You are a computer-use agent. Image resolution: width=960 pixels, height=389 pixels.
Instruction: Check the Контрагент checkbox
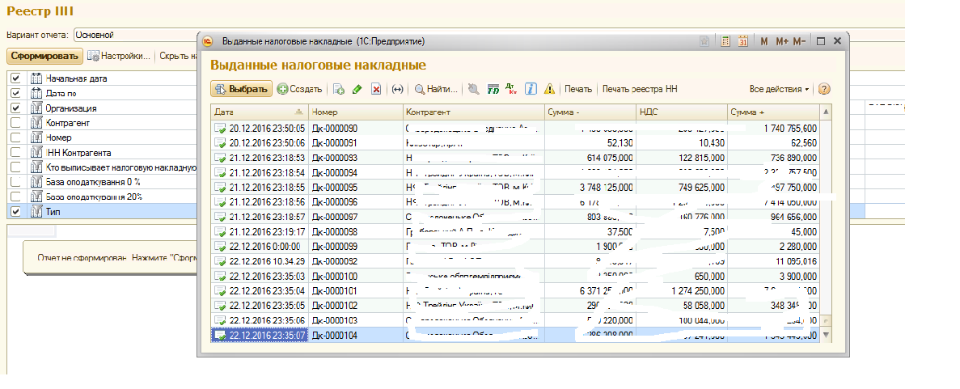coord(16,123)
